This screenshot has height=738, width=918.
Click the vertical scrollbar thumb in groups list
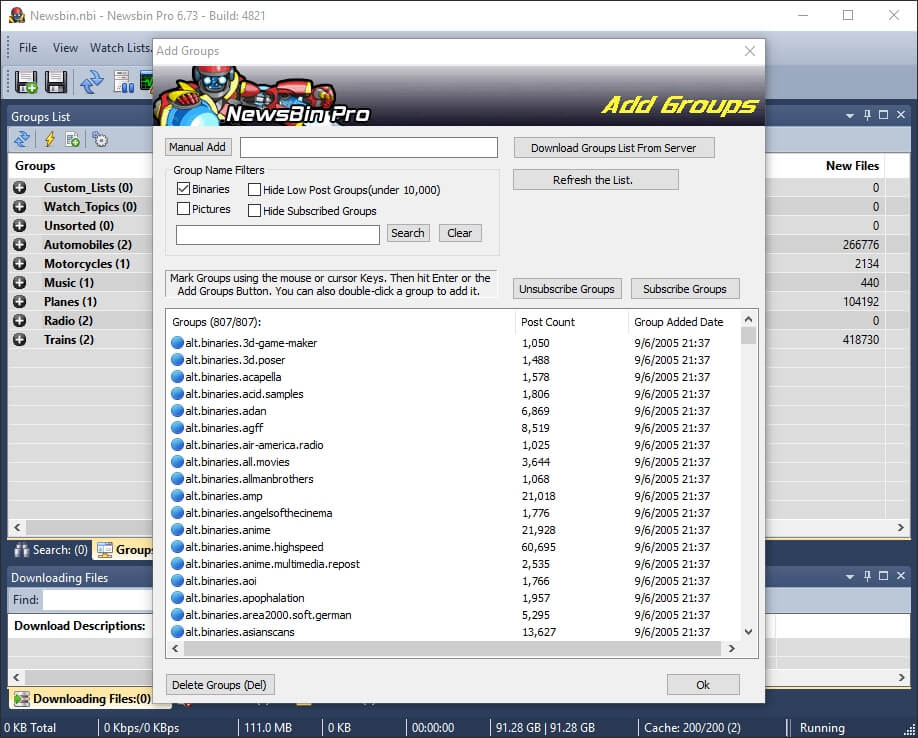(748, 336)
